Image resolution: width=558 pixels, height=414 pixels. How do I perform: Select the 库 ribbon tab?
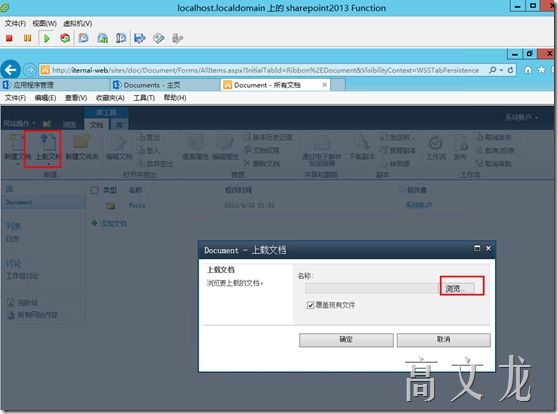(119, 125)
